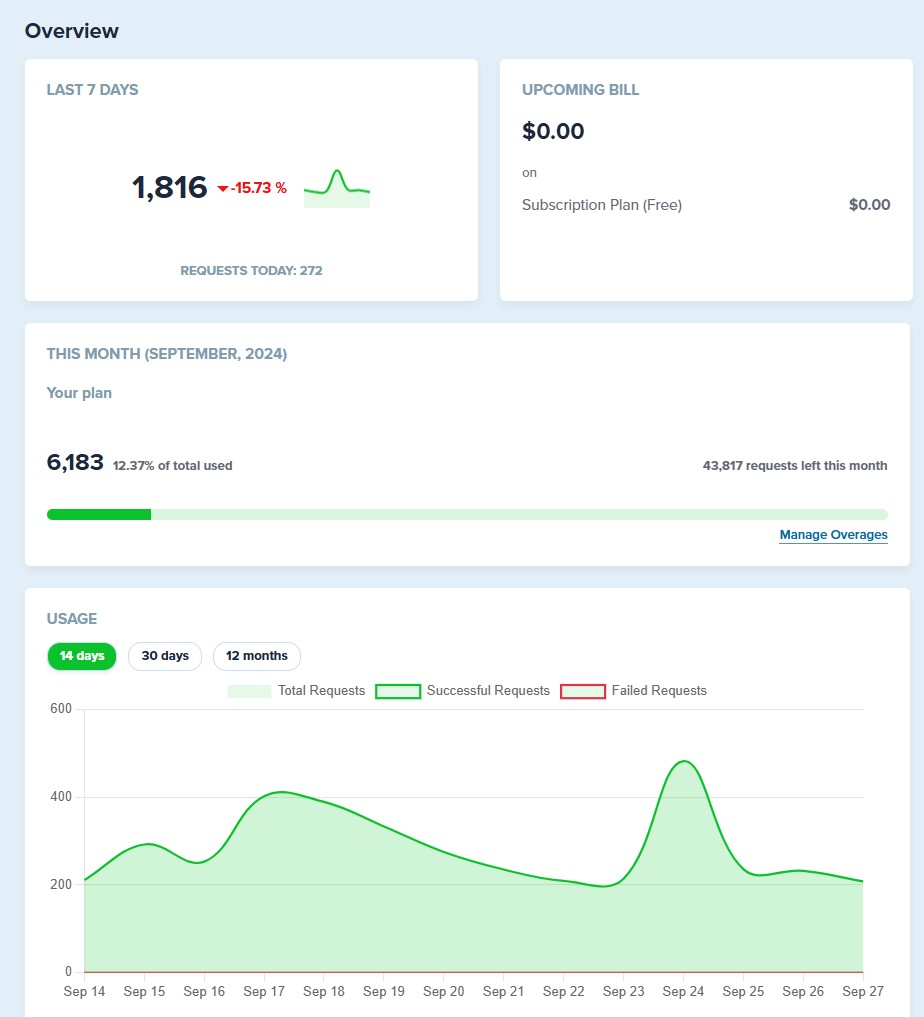Click the Sep 24 peak on chart
The height and width of the screenshot is (1017, 924).
(x=684, y=762)
